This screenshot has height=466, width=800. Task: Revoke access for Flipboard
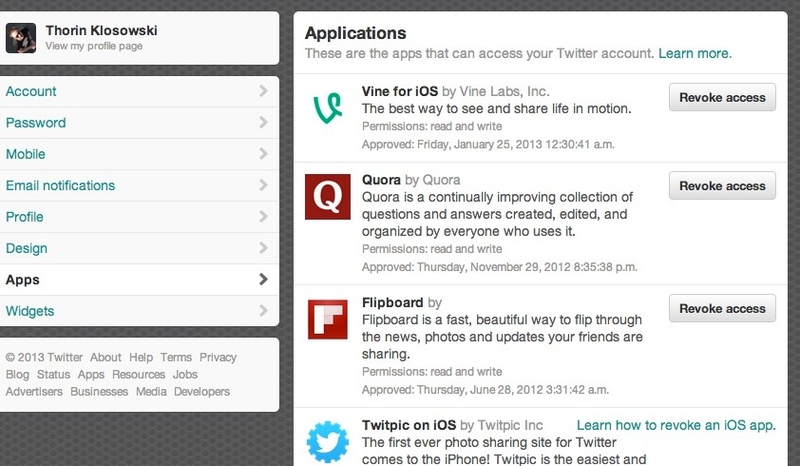point(722,308)
